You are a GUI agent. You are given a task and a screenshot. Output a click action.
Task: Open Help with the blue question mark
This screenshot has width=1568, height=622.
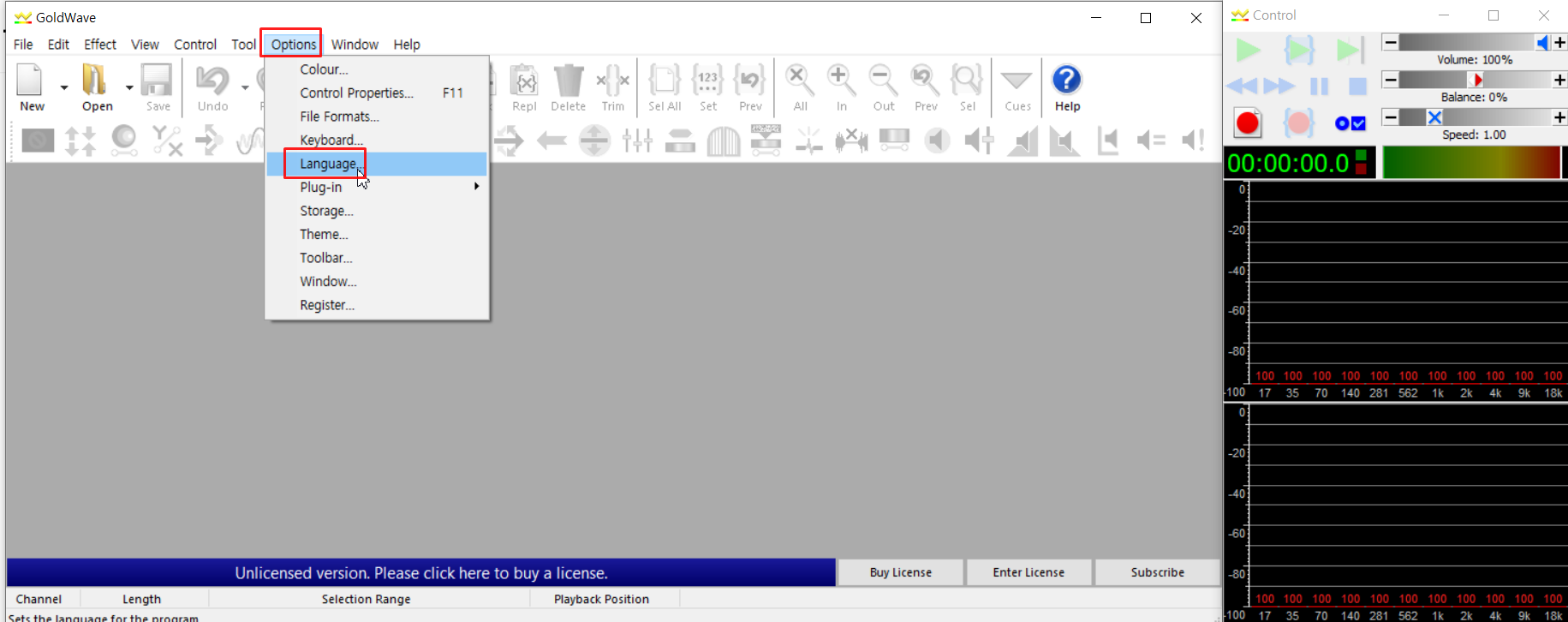tap(1066, 80)
